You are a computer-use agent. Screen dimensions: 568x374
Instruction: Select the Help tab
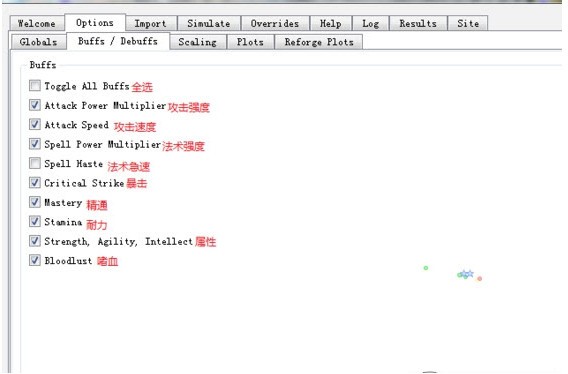coord(331,24)
